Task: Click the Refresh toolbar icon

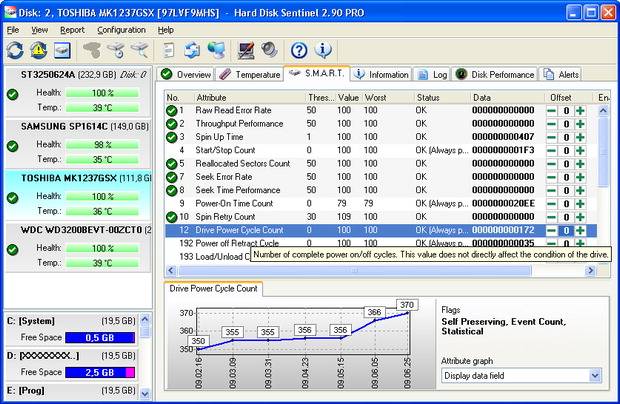Action: click(x=15, y=50)
